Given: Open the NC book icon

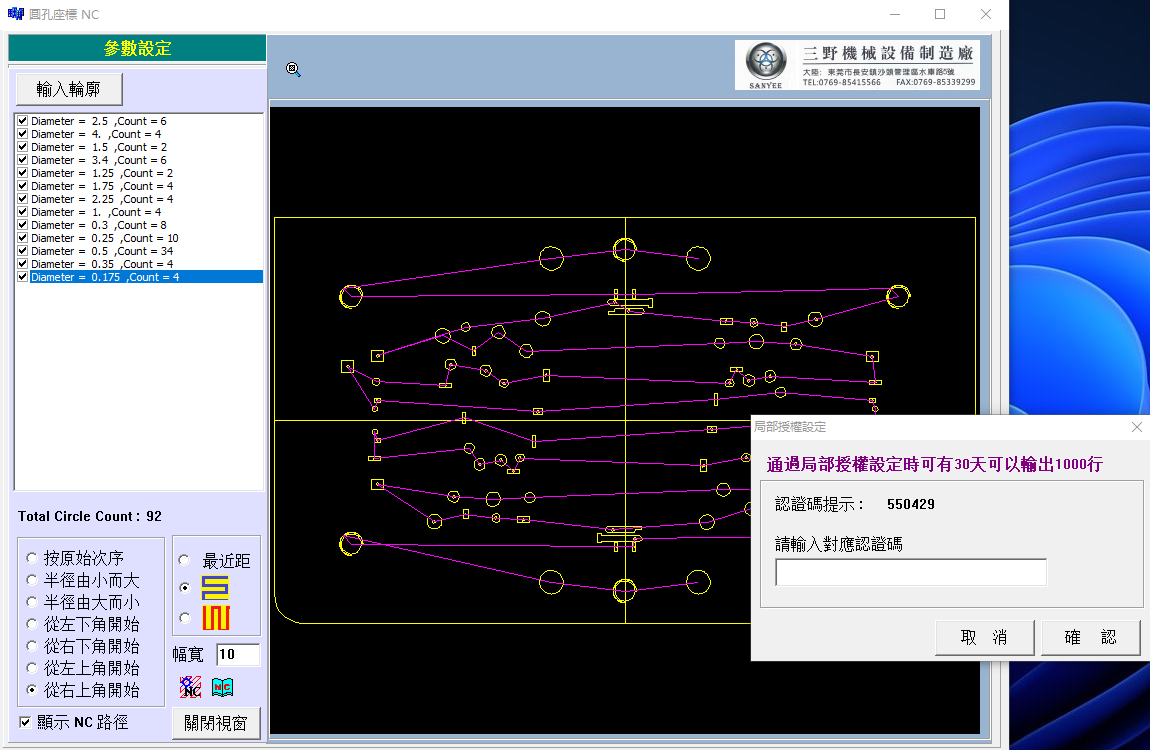Looking at the screenshot, I should point(222,687).
